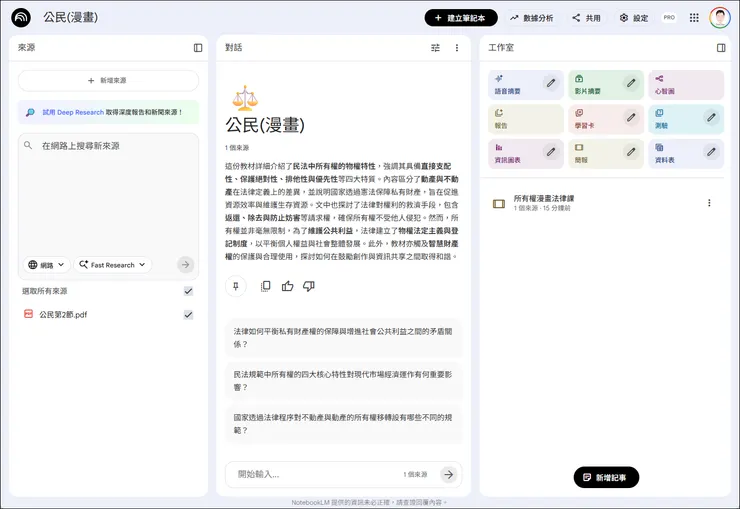Screen dimensions: 740x509
Task: Edit 影片摘要 options pencil icon
Action: (631, 83)
